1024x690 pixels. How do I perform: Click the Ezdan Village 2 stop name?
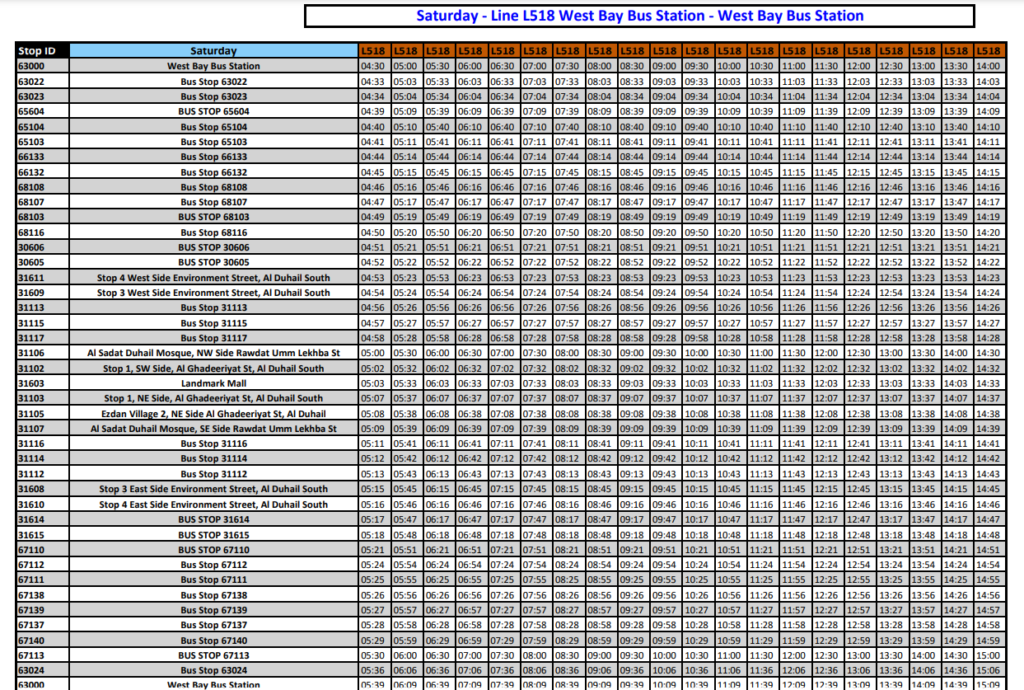213,413
